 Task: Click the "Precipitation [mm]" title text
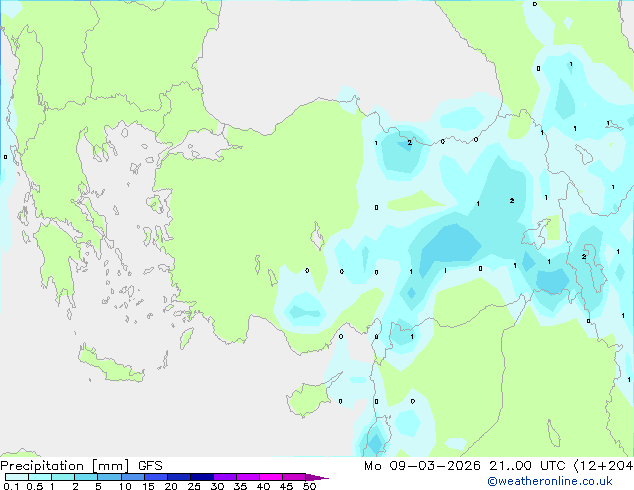(65, 466)
